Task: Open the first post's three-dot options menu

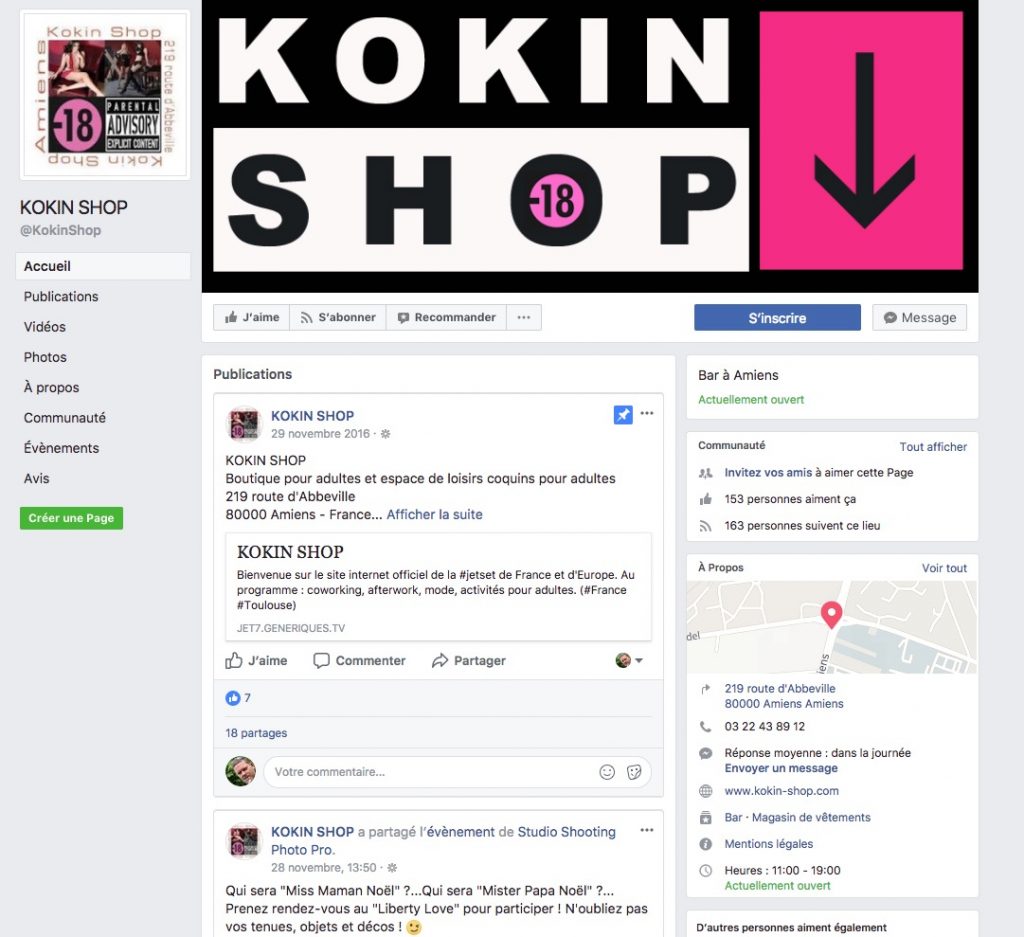Action: pyautogui.click(x=647, y=413)
